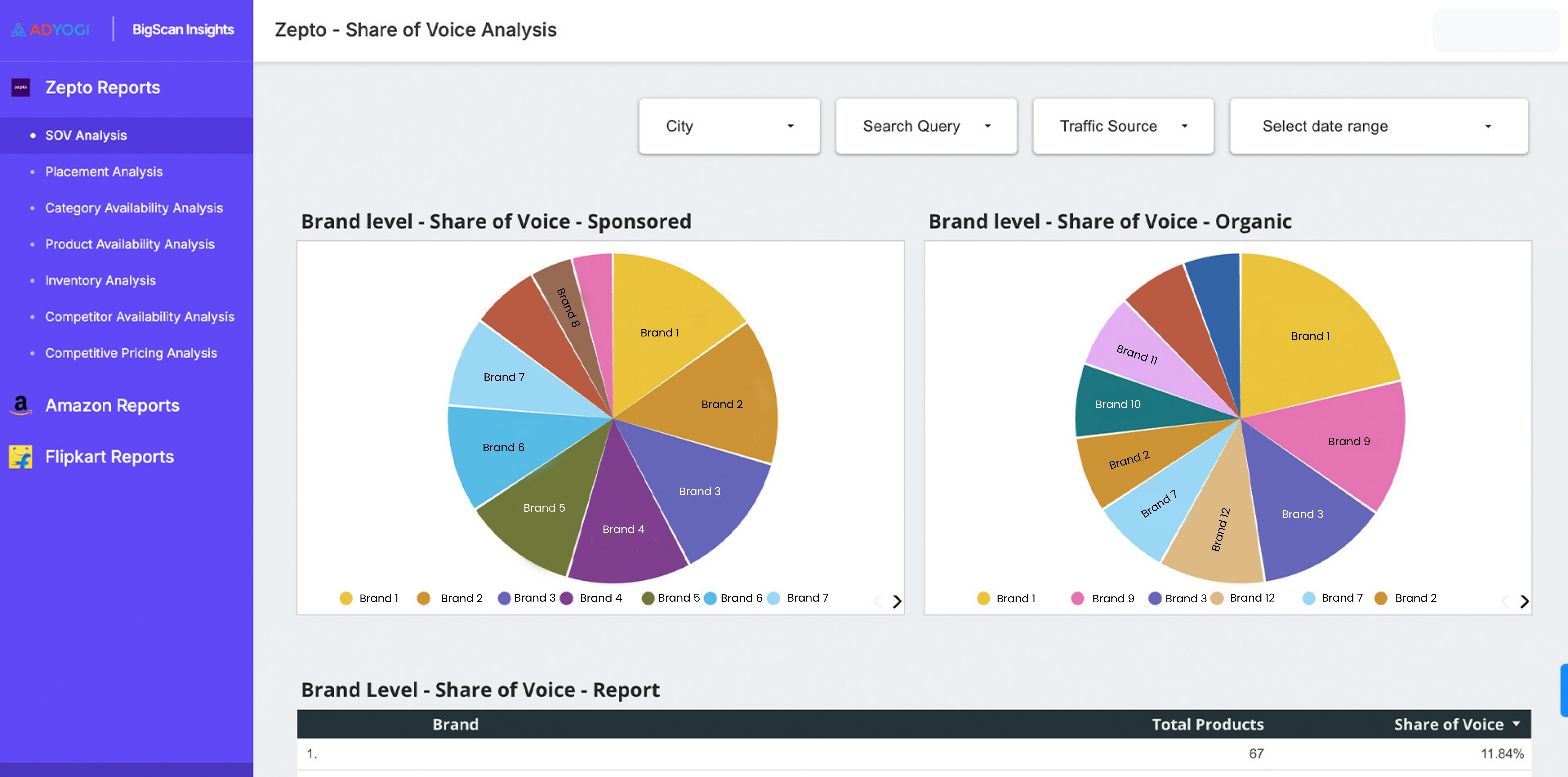Go to previous legend page in Organic chart

[1505, 602]
